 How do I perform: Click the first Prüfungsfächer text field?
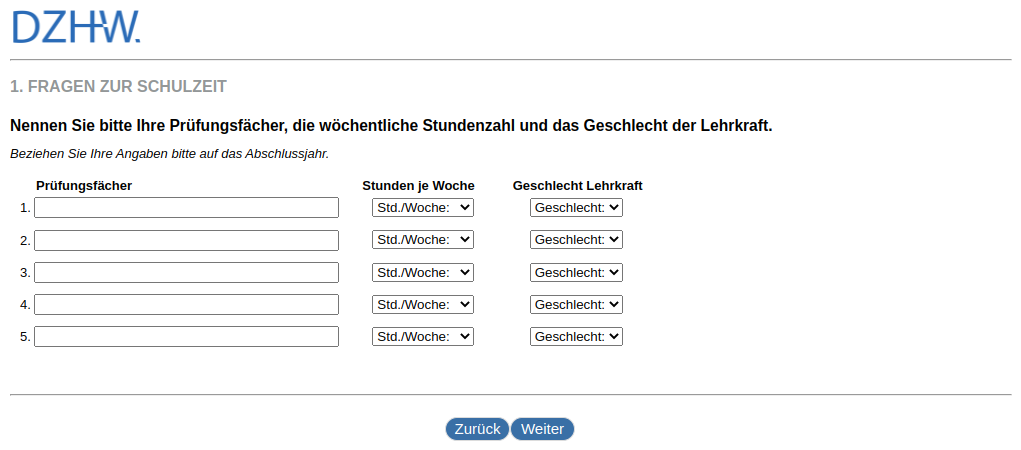(186, 208)
